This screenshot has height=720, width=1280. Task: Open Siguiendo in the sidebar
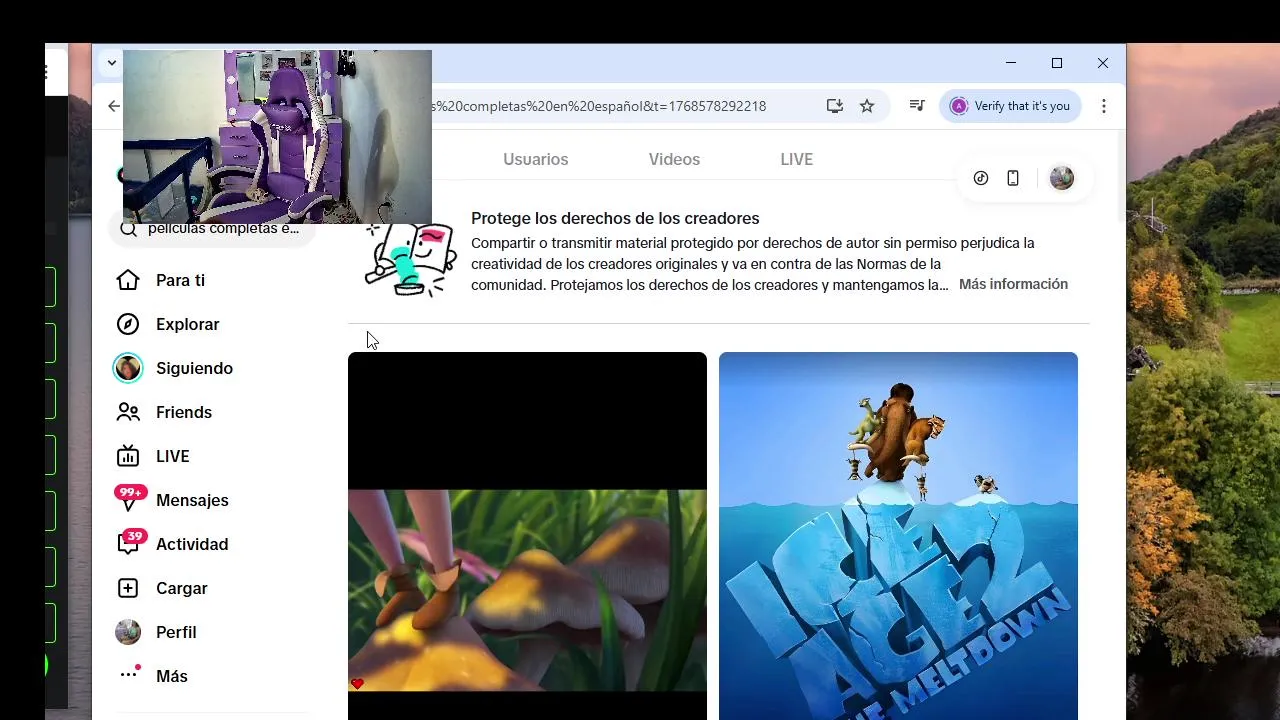(194, 368)
